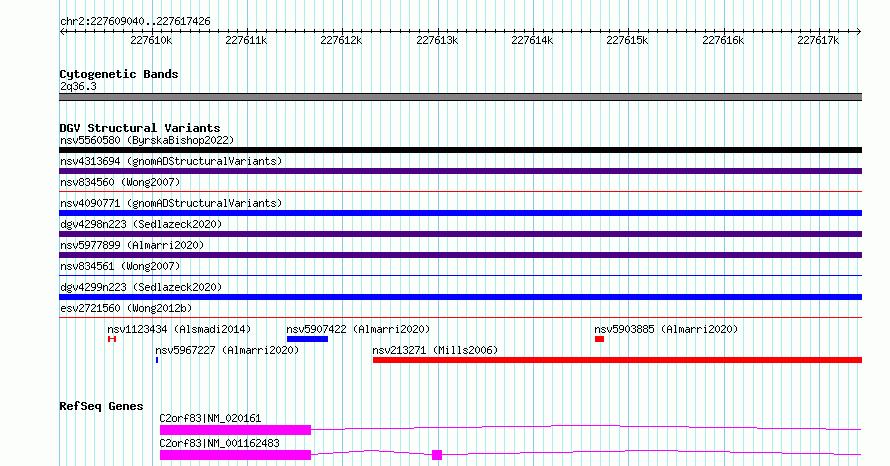This screenshot has width=890, height=466.
Task: Click the 227614k ruler position label
Action: click(x=532, y=40)
